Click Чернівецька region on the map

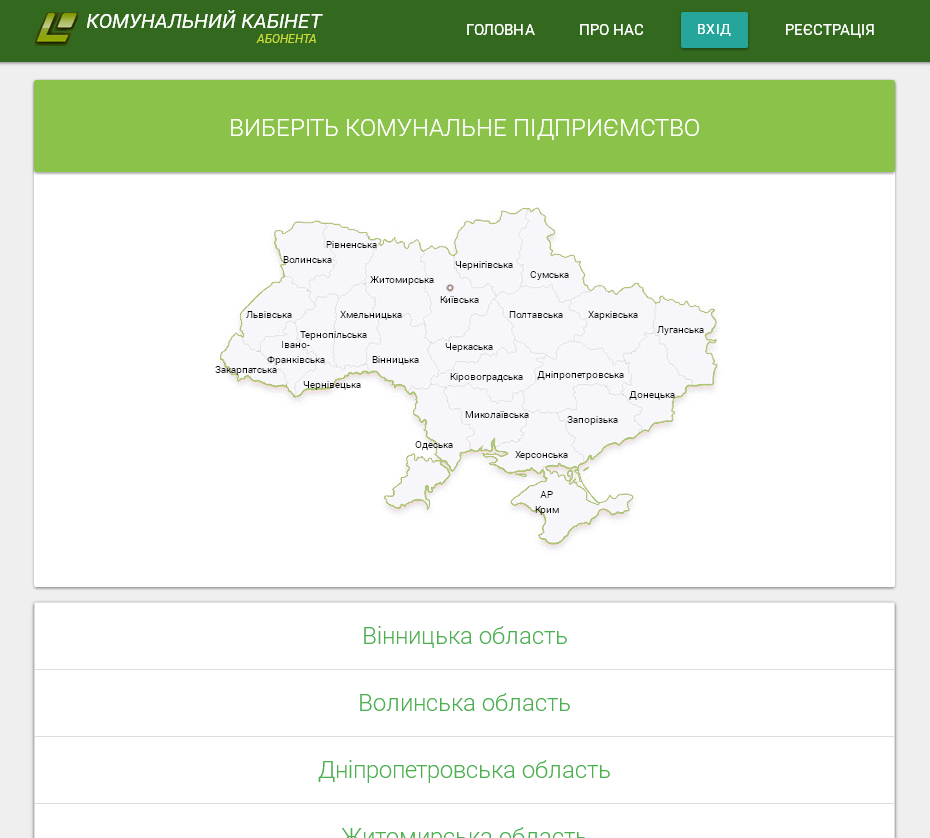[332, 385]
